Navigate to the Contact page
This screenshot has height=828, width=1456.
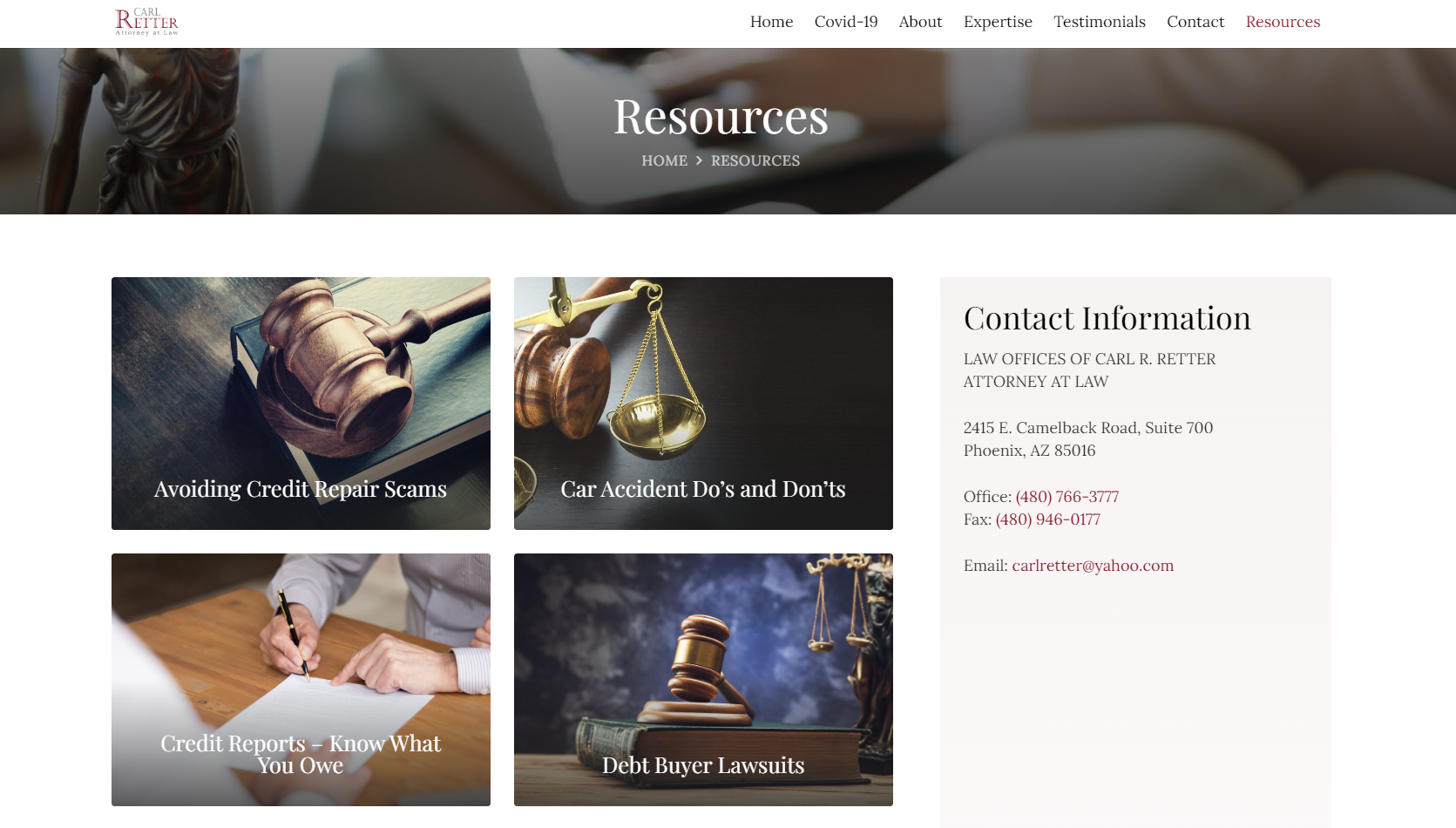coord(1195,22)
